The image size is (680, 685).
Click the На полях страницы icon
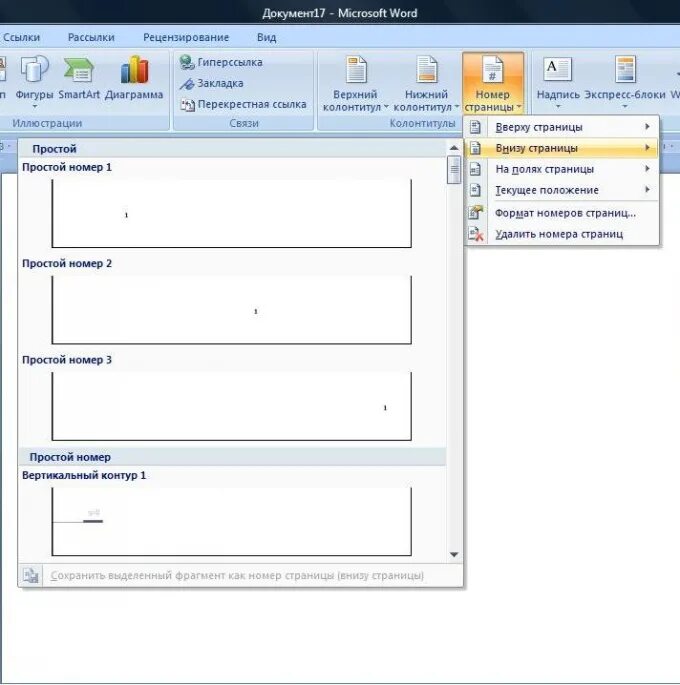tap(475, 169)
